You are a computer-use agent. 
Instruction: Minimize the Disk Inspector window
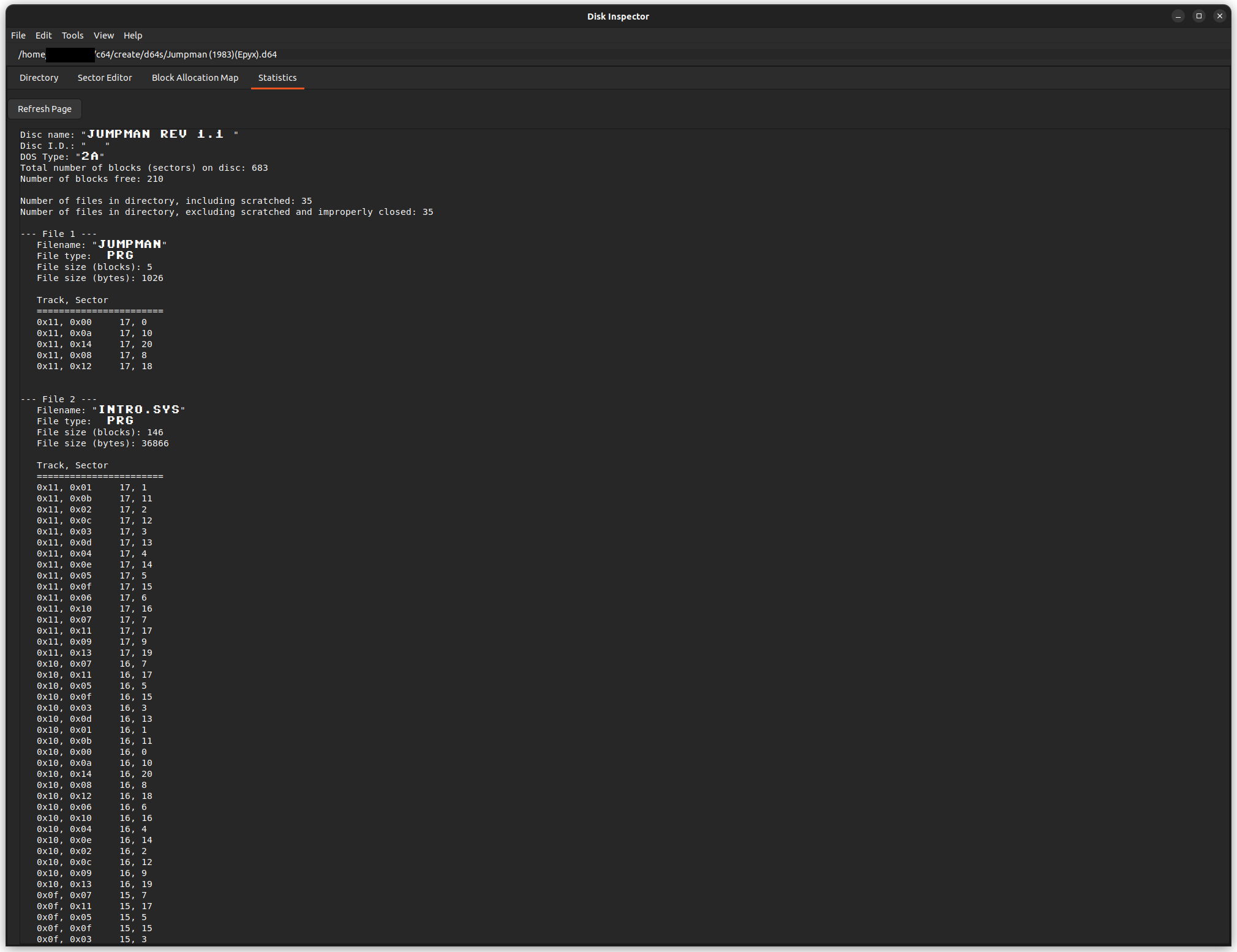[1178, 17]
